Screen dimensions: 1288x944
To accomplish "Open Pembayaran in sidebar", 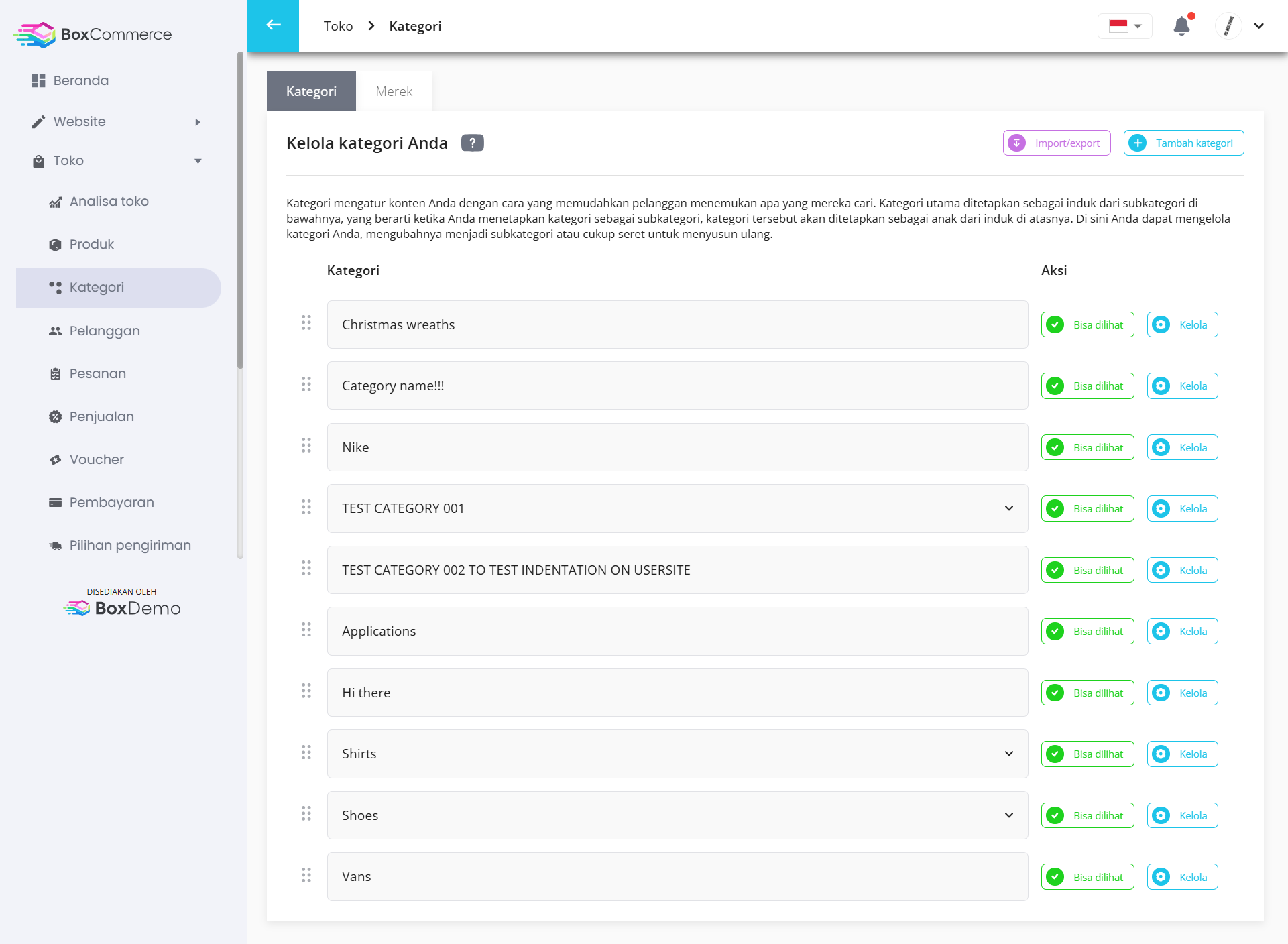I will pos(118,502).
